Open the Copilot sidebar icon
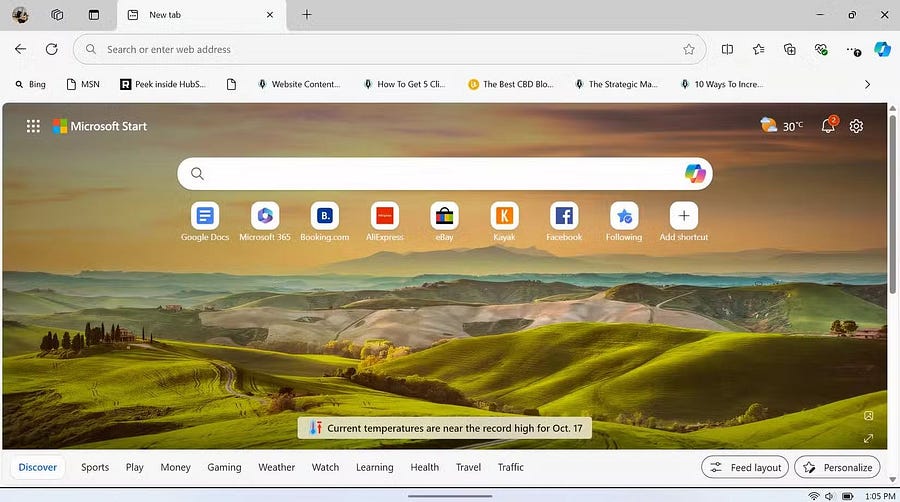Image resolution: width=900 pixels, height=502 pixels. pyautogui.click(x=882, y=49)
